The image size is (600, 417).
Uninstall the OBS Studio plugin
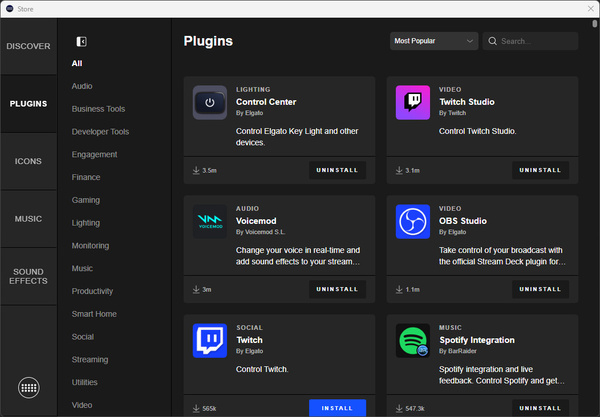(x=540, y=289)
